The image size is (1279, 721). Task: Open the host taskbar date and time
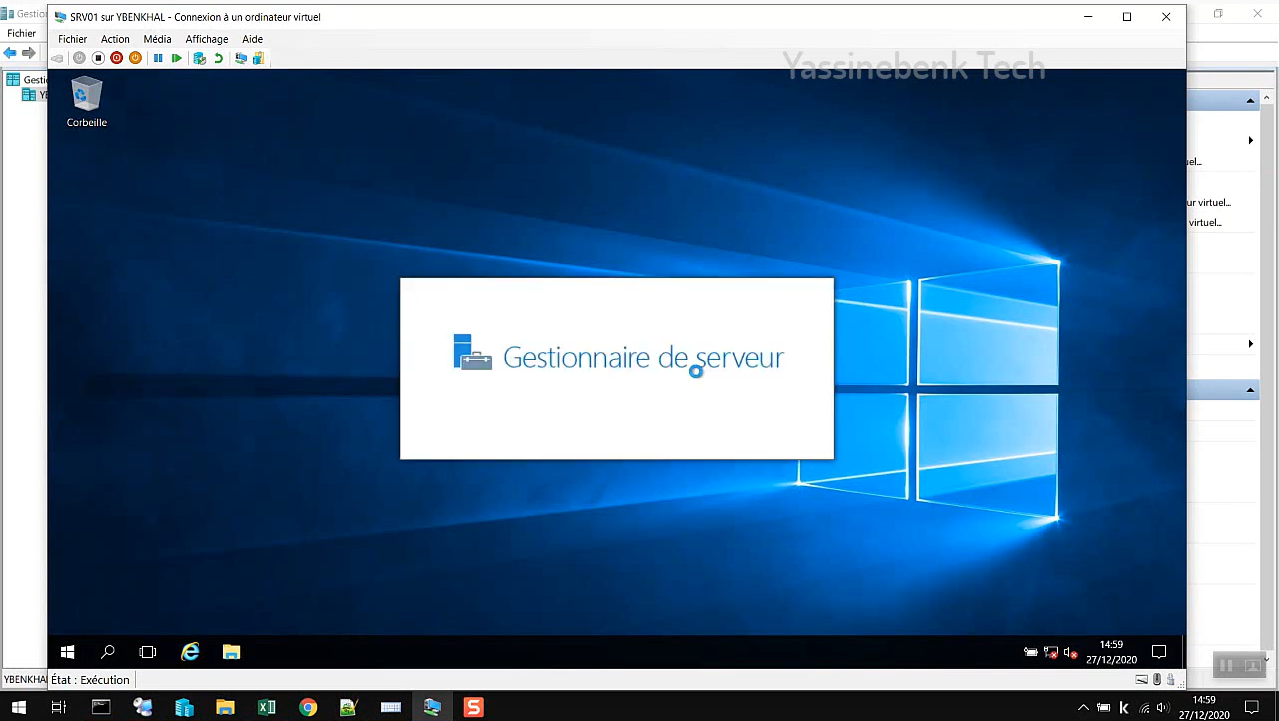pyautogui.click(x=1204, y=708)
